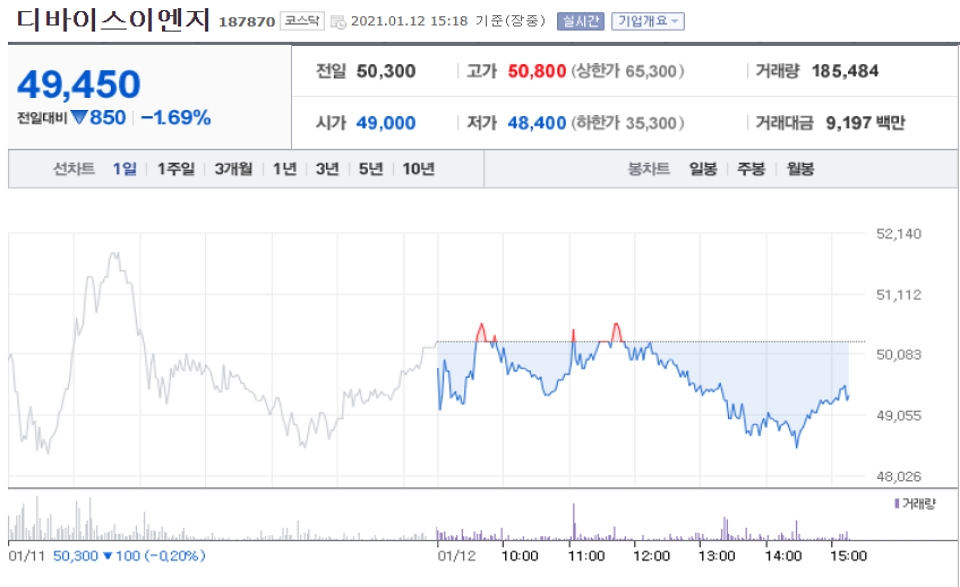This screenshot has height=587, width=960.
Task: Open the 월봉 monthly candle chart
Action: 800,168
